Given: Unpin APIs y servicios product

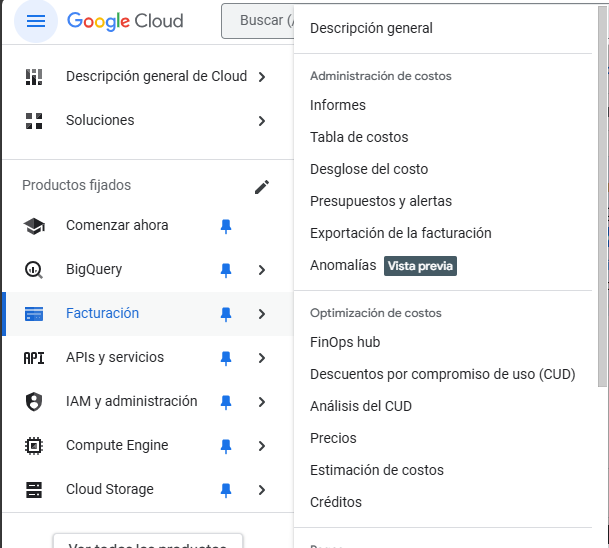Looking at the screenshot, I should click(226, 358).
